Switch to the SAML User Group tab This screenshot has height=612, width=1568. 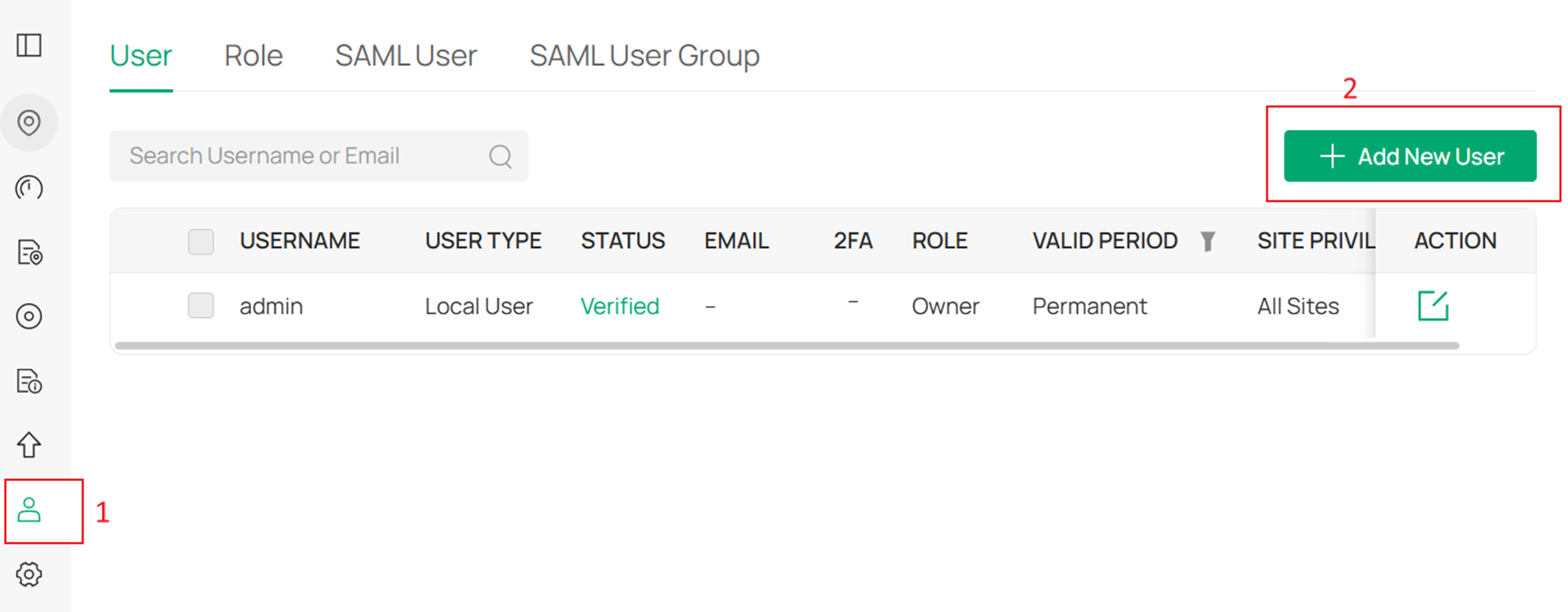[644, 55]
